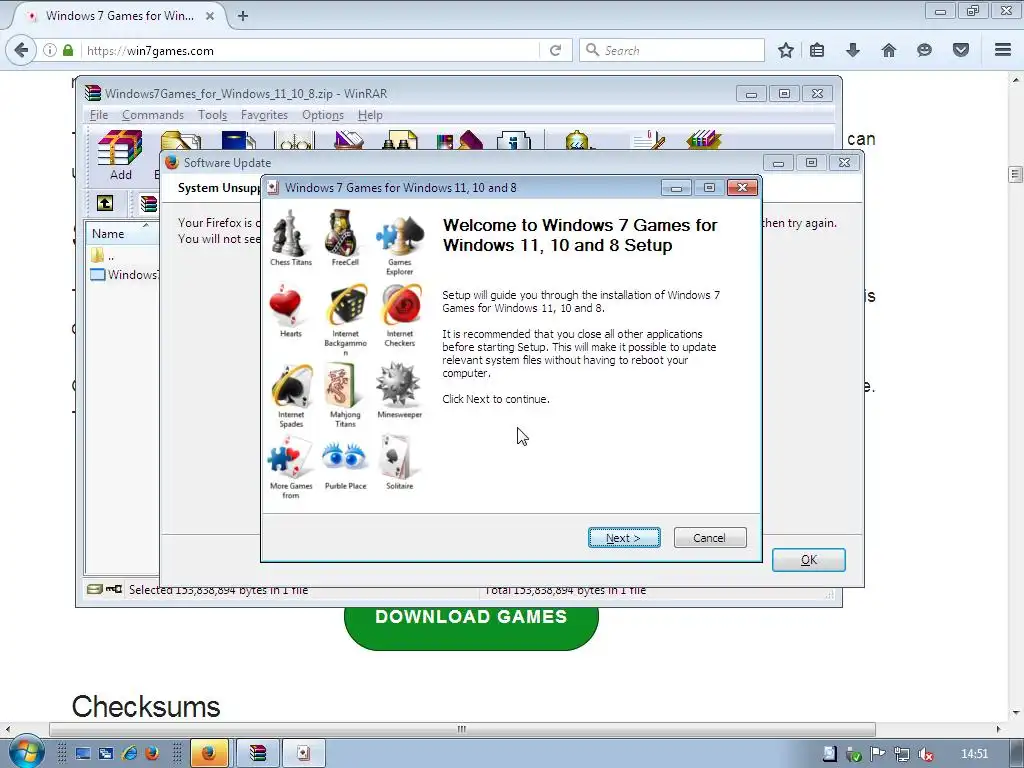
Task: Open WinRAR Options menu
Action: (x=323, y=115)
